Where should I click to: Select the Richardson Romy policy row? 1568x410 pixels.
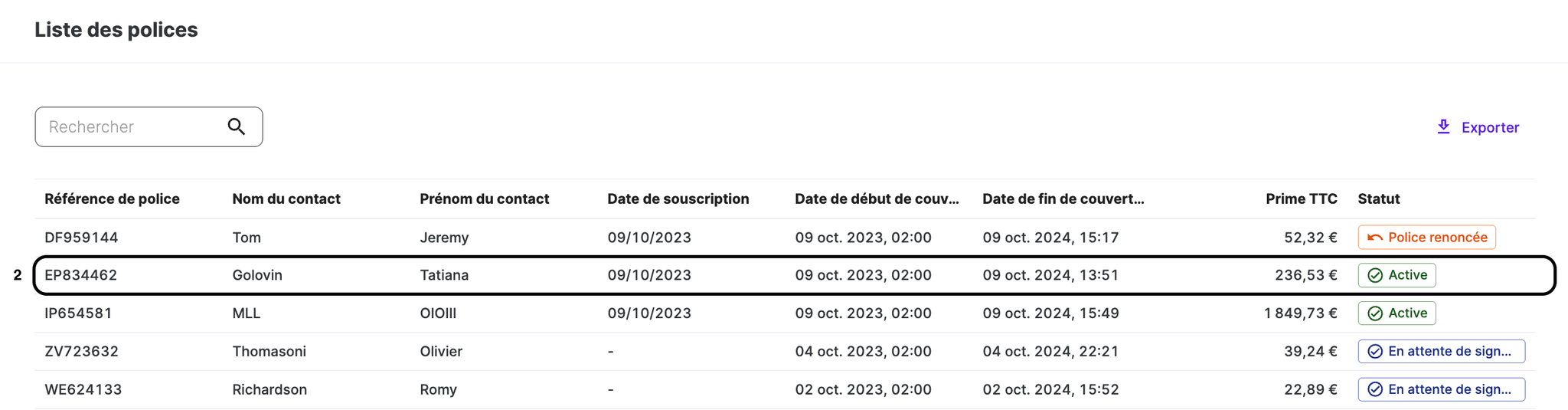click(785, 389)
